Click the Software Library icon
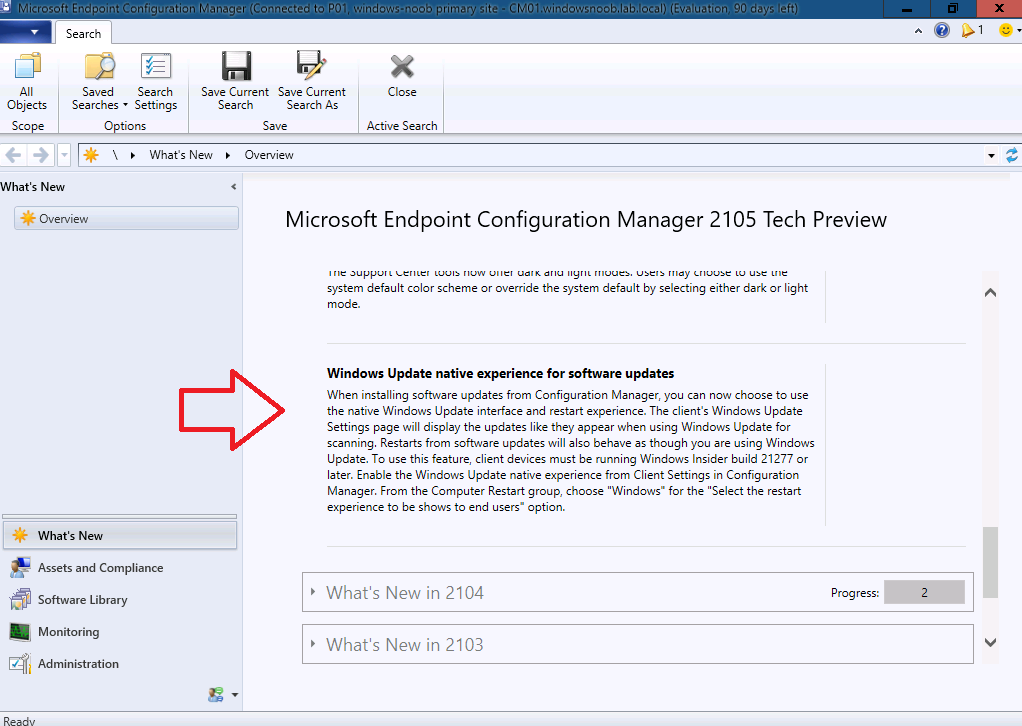 click(x=20, y=600)
